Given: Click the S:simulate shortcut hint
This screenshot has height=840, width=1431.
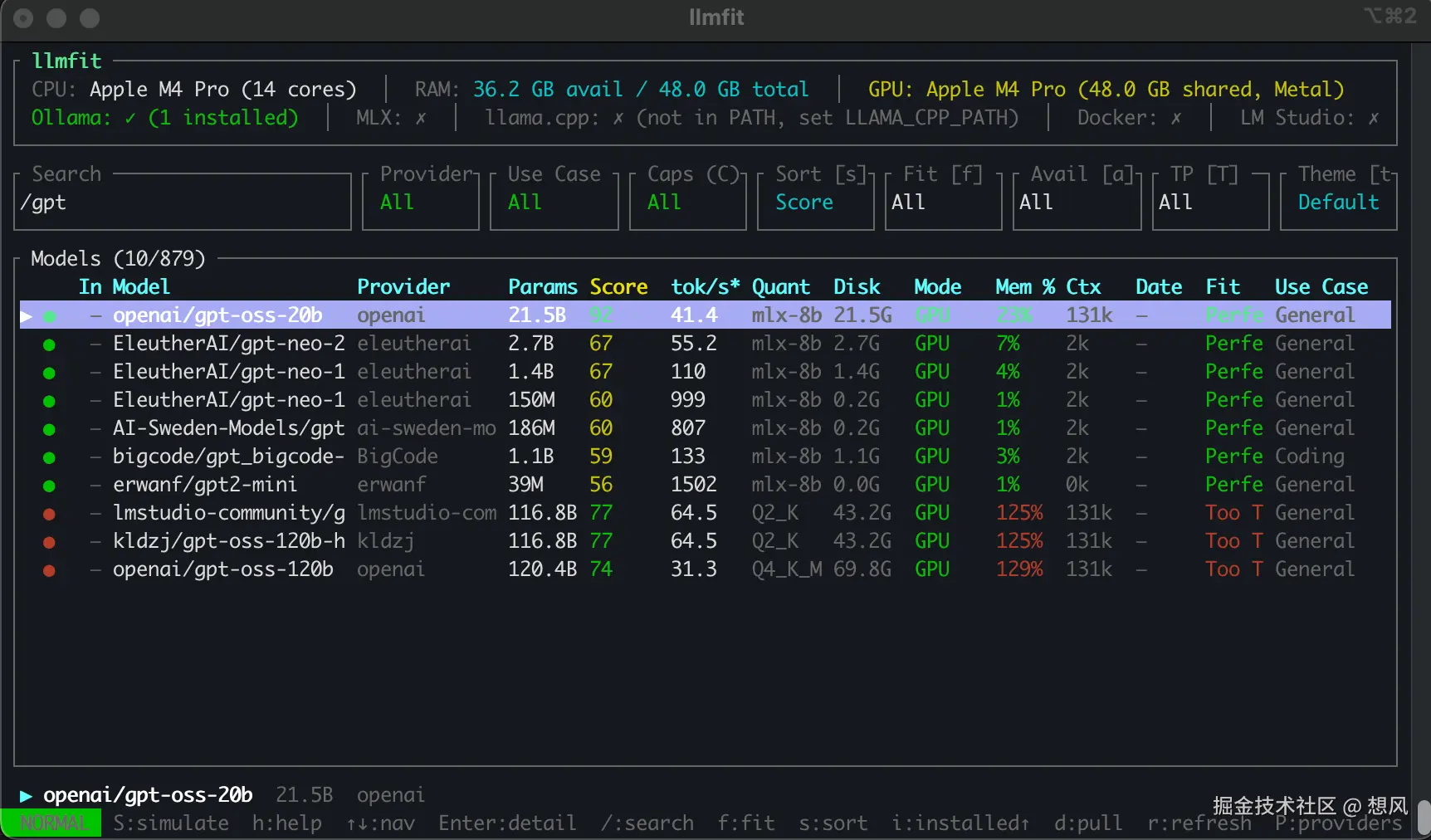Looking at the screenshot, I should tap(171, 823).
